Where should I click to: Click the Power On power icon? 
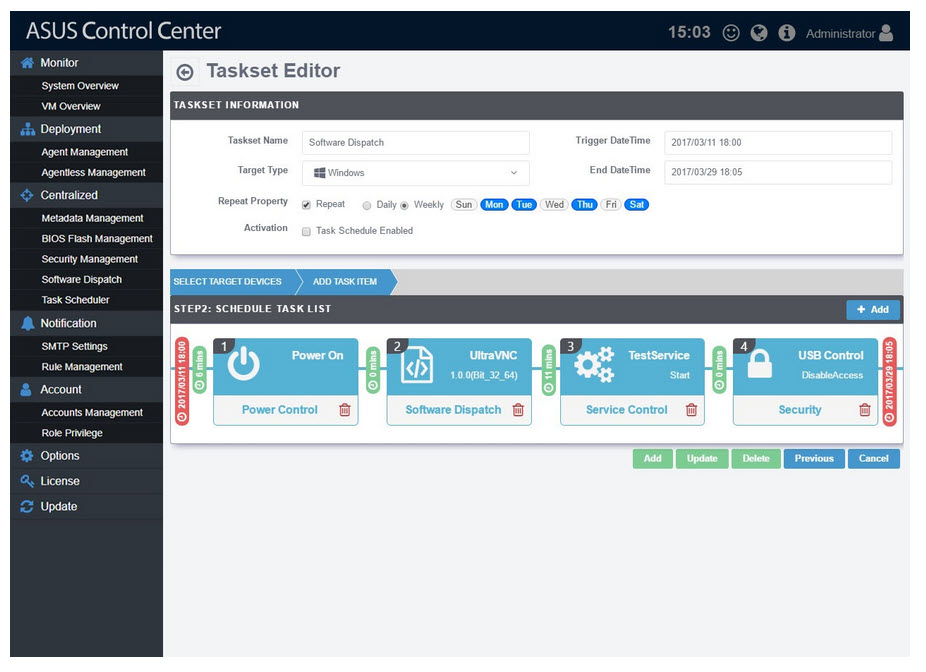tap(243, 363)
